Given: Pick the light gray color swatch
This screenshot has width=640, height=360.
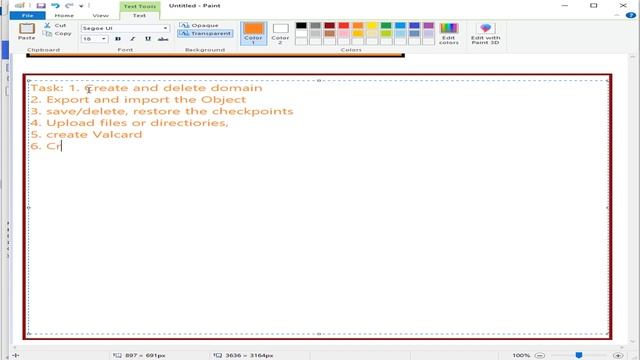Looking at the screenshot, I should point(316,33).
